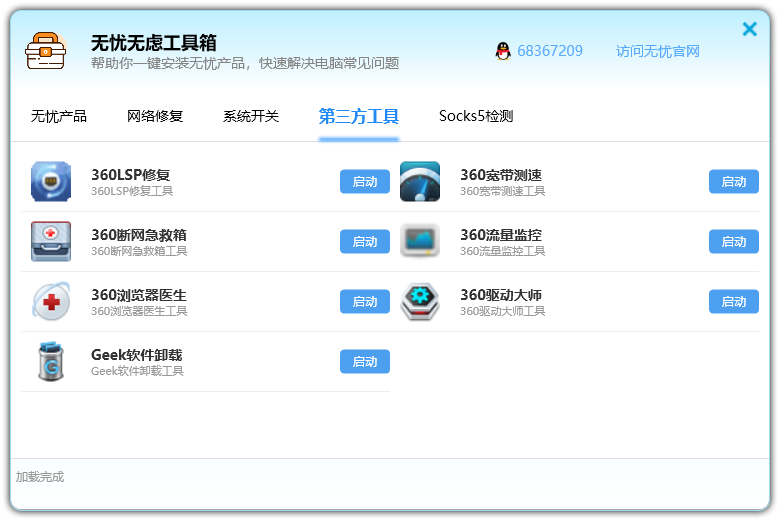
Task: Click the 360LSP修复 tool icon
Action: [x=51, y=181]
